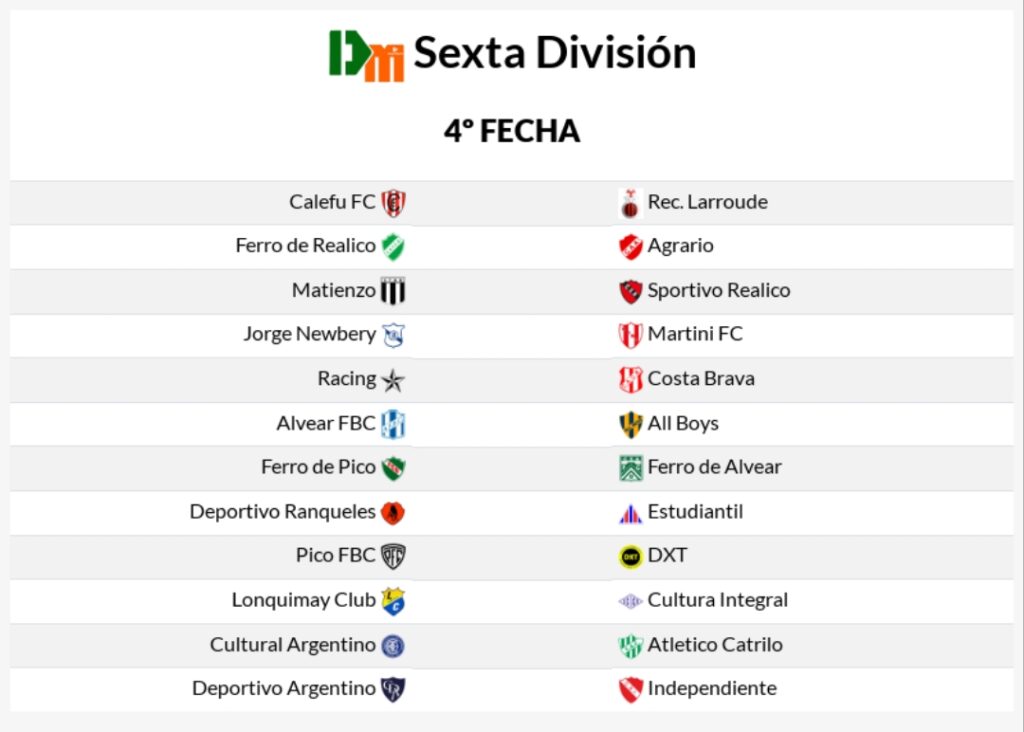This screenshot has width=1024, height=732.
Task: Click the Sportivo Realico crest
Action: (x=630, y=291)
